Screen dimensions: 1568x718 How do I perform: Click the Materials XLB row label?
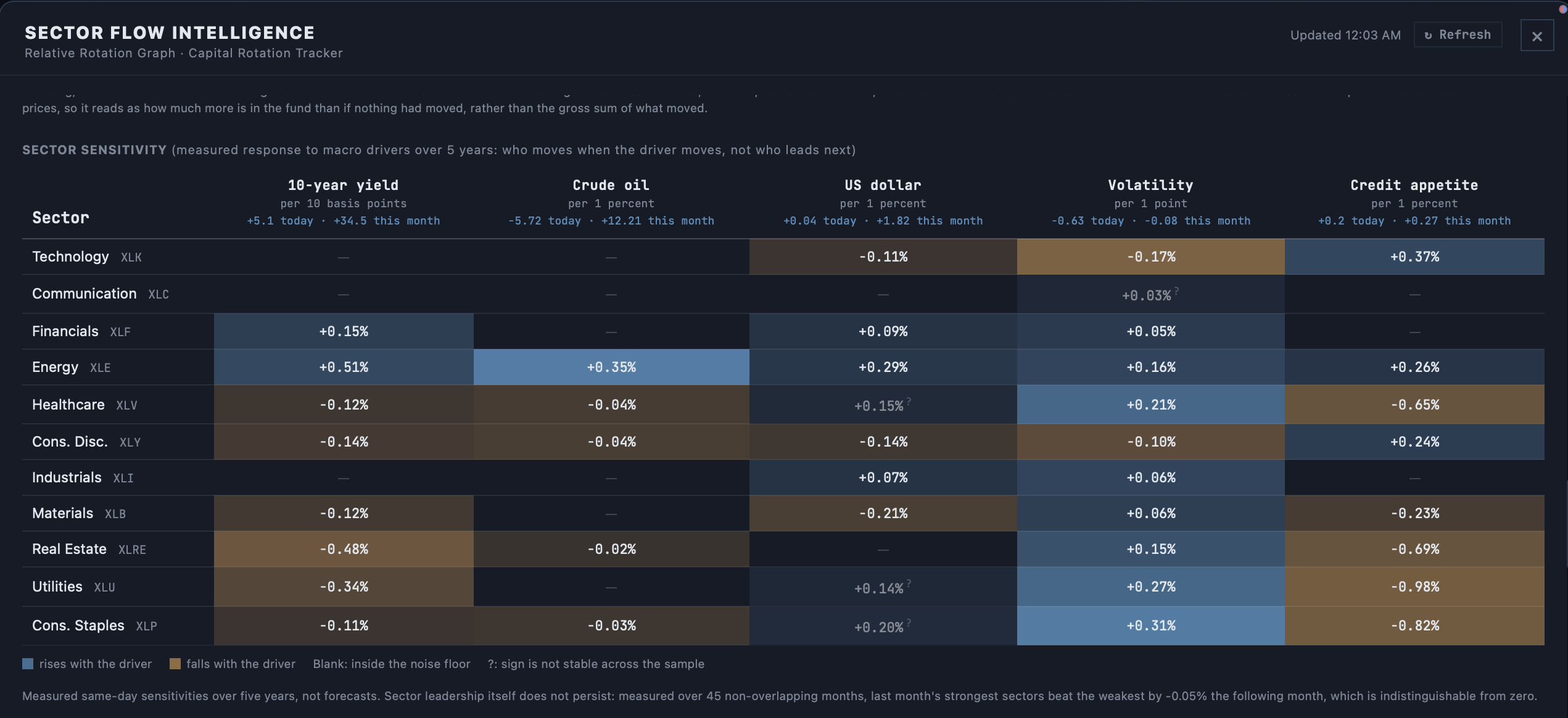tap(79, 513)
